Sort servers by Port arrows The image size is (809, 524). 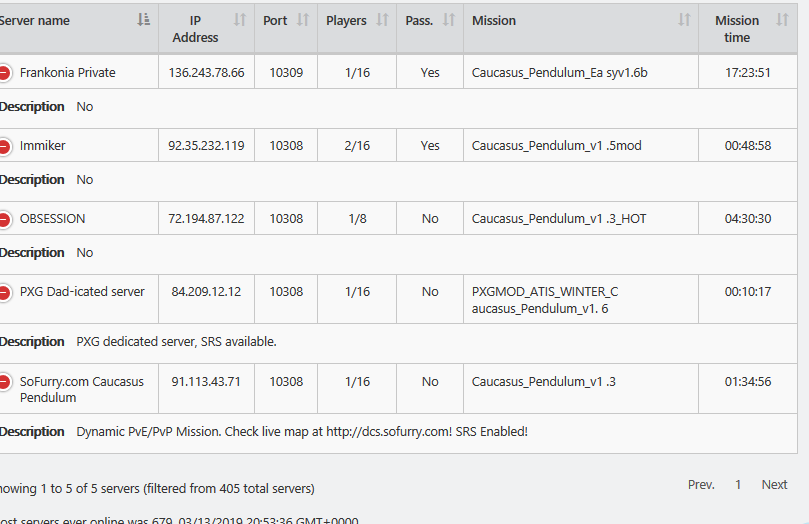(303, 20)
